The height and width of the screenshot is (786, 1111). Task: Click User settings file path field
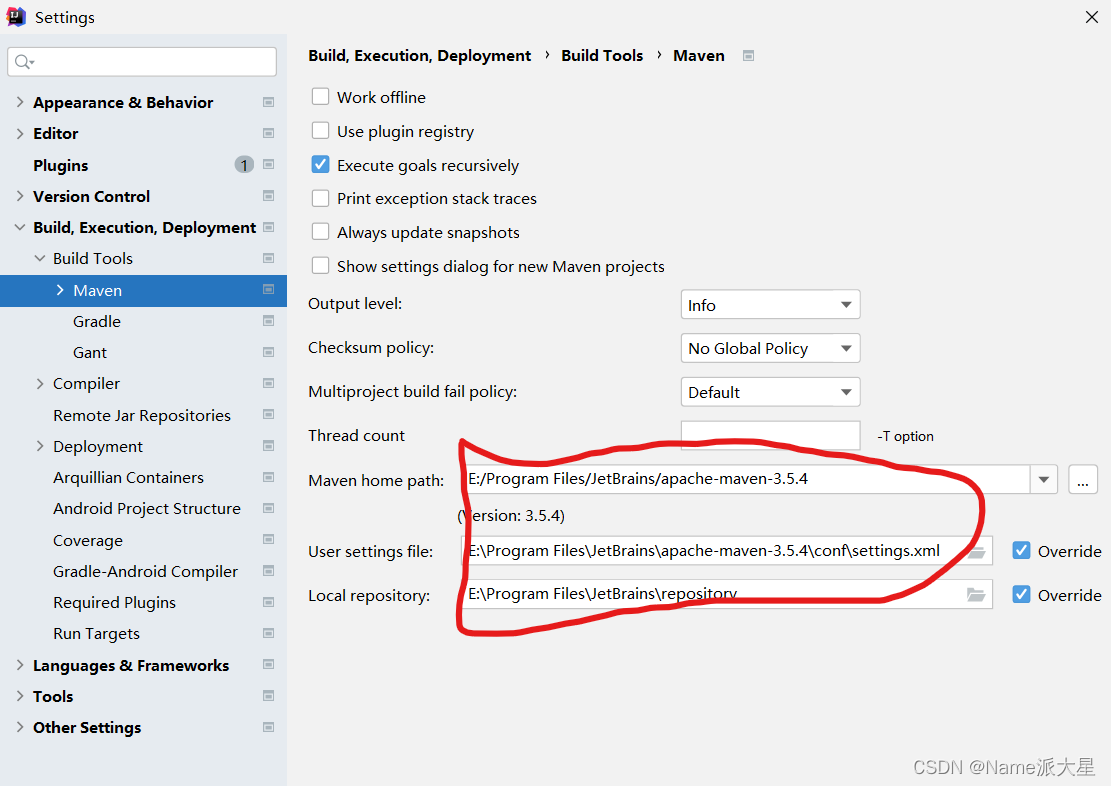point(726,551)
